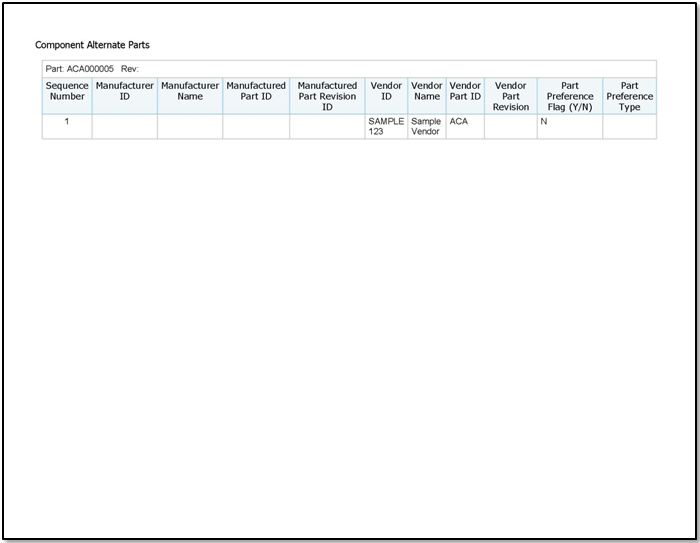This screenshot has width=700, height=543.
Task: Select the Manufacturer Name column header
Action: [x=190, y=91]
